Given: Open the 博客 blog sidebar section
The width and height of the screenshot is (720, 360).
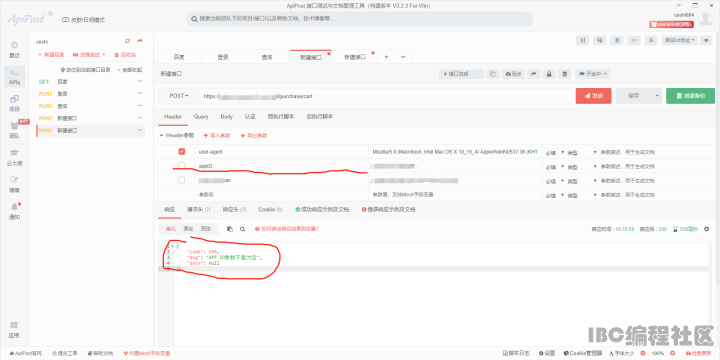Looking at the screenshot, I should (14, 185).
